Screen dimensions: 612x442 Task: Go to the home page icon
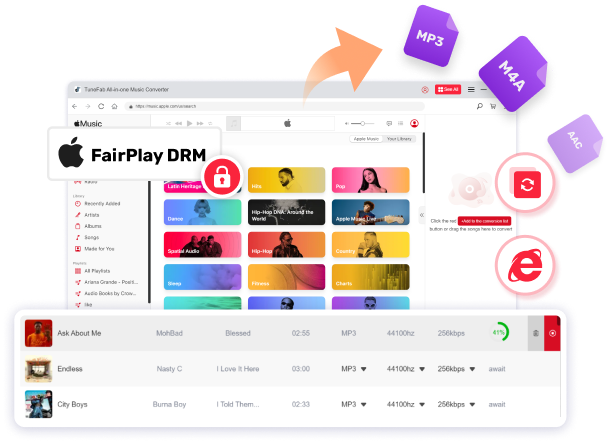click(x=114, y=106)
